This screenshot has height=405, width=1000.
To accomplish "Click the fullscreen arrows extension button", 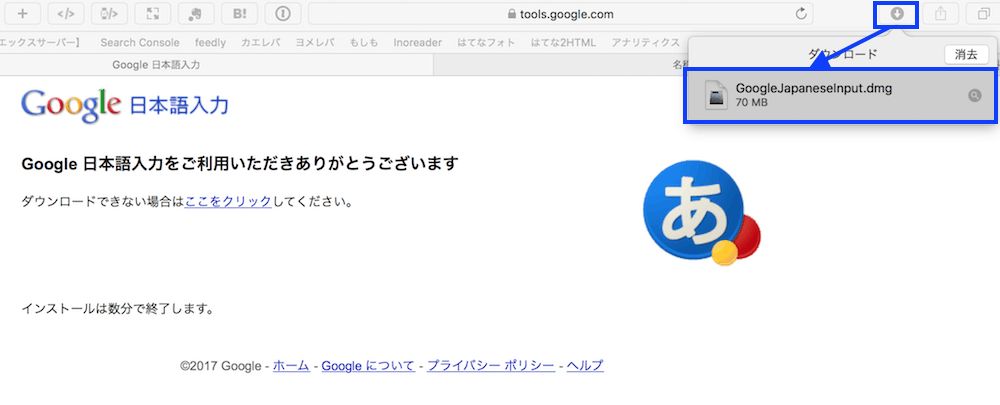I will (152, 13).
